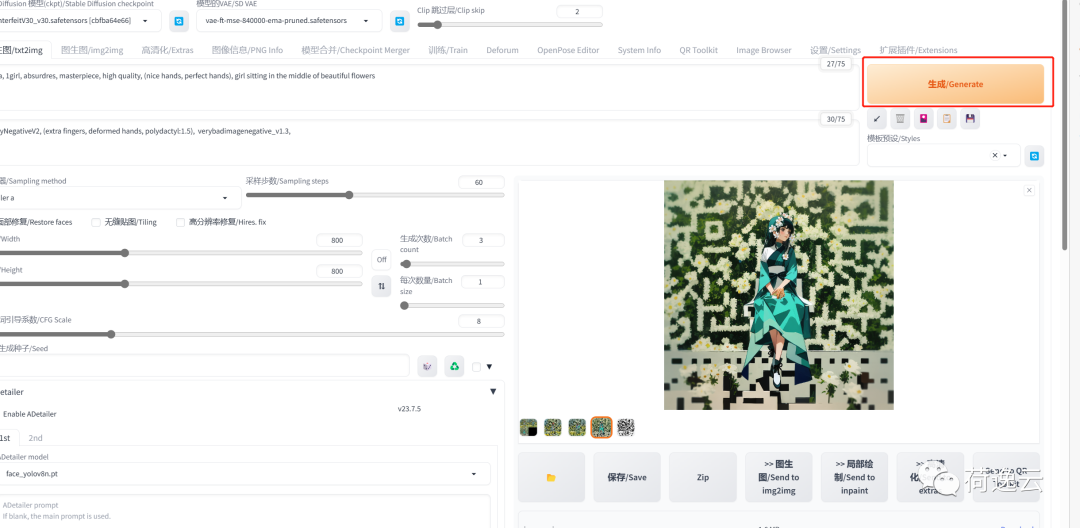Image resolution: width=1080 pixels, height=528 pixels.
Task: Save the prompt as style with floppy icon
Action: tap(969, 119)
